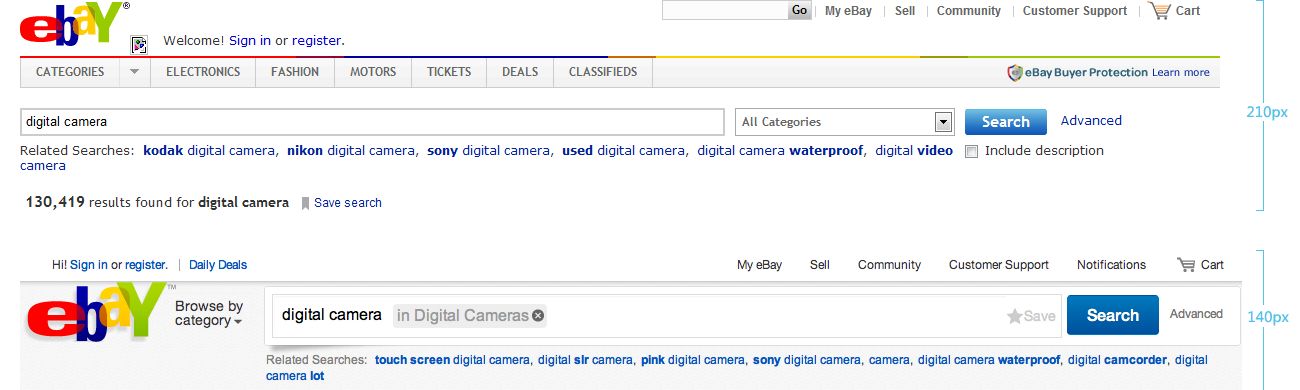This screenshot has width=1300, height=390.
Task: Open Community in the top header
Action: pos(969,11)
